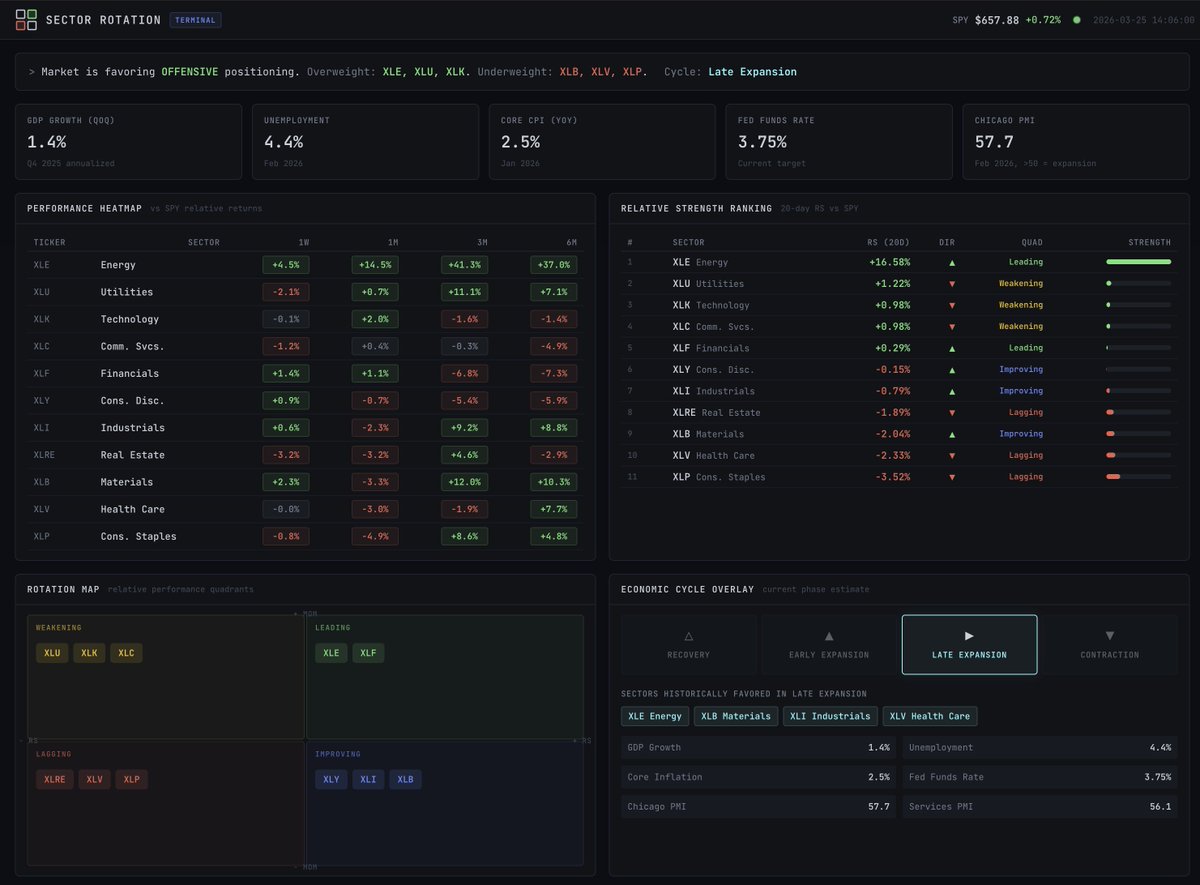1200x885 pixels.
Task: Click the down direction arrow for XLV Health Care
Action: pos(952,456)
